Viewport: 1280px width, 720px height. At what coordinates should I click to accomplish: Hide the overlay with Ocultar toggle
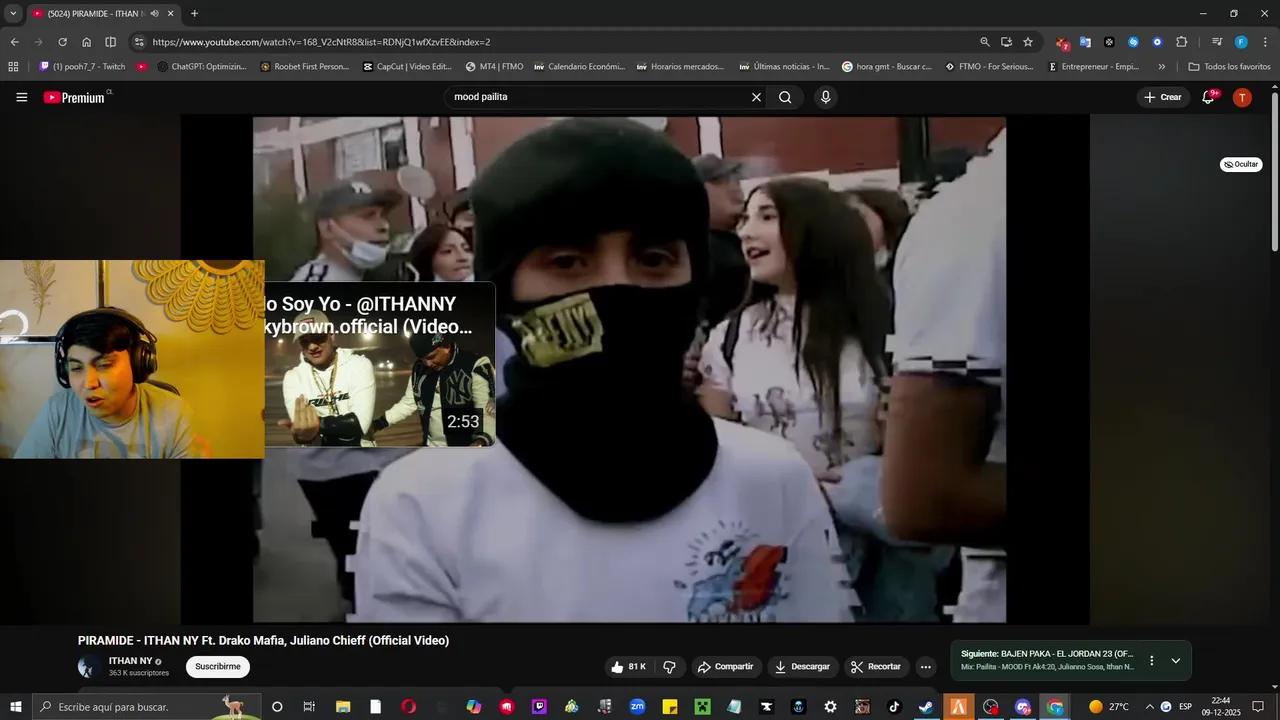1241,164
